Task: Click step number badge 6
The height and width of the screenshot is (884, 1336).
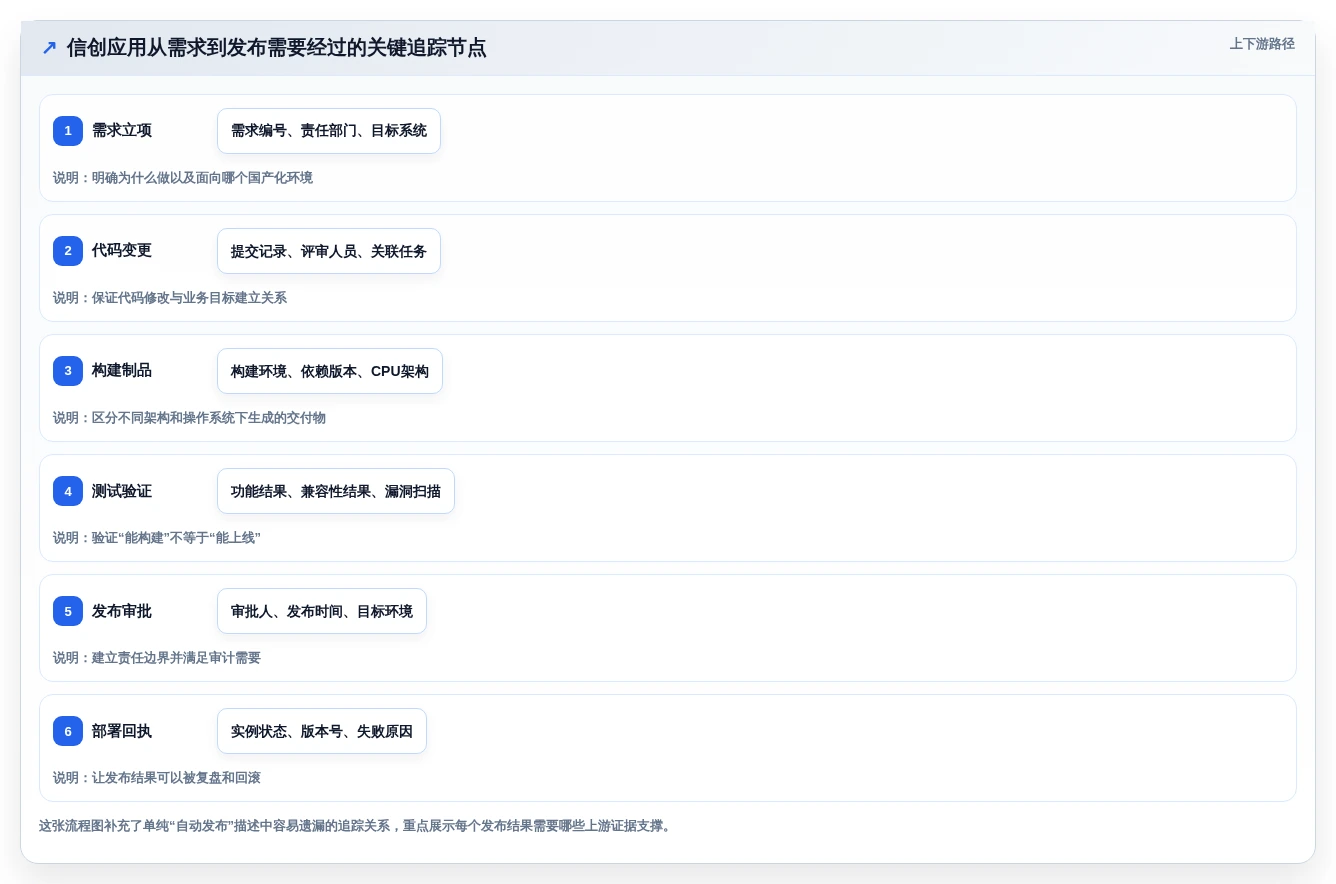Action: [68, 731]
